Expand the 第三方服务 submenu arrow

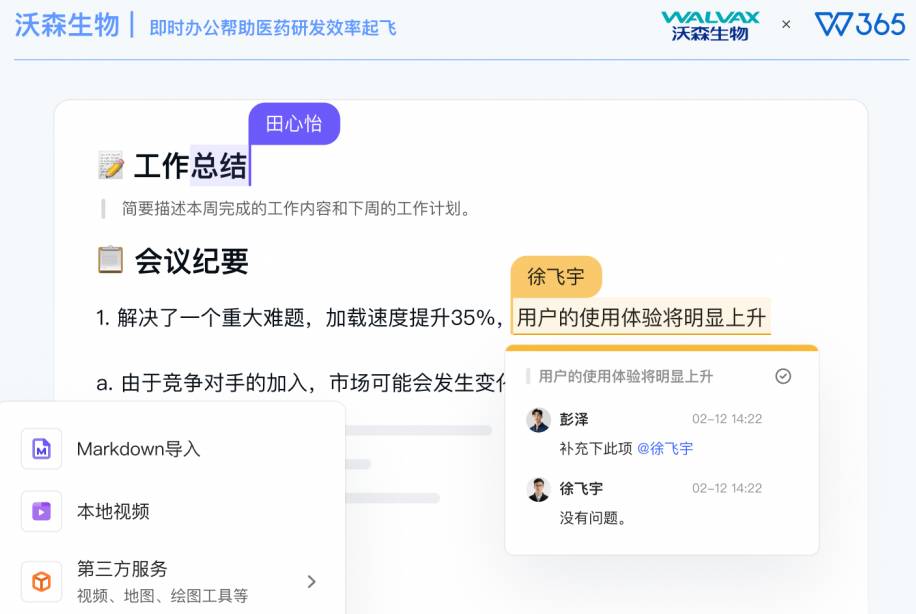click(311, 581)
